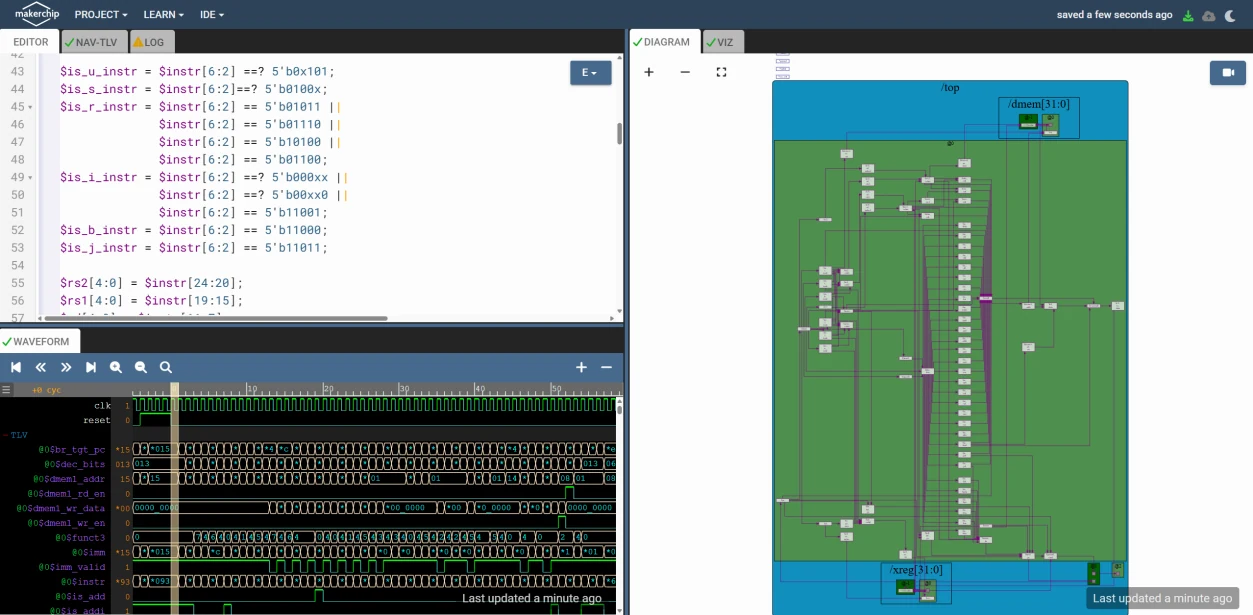Click the /top block label
This screenshot has height=615, width=1253.
[950, 88]
